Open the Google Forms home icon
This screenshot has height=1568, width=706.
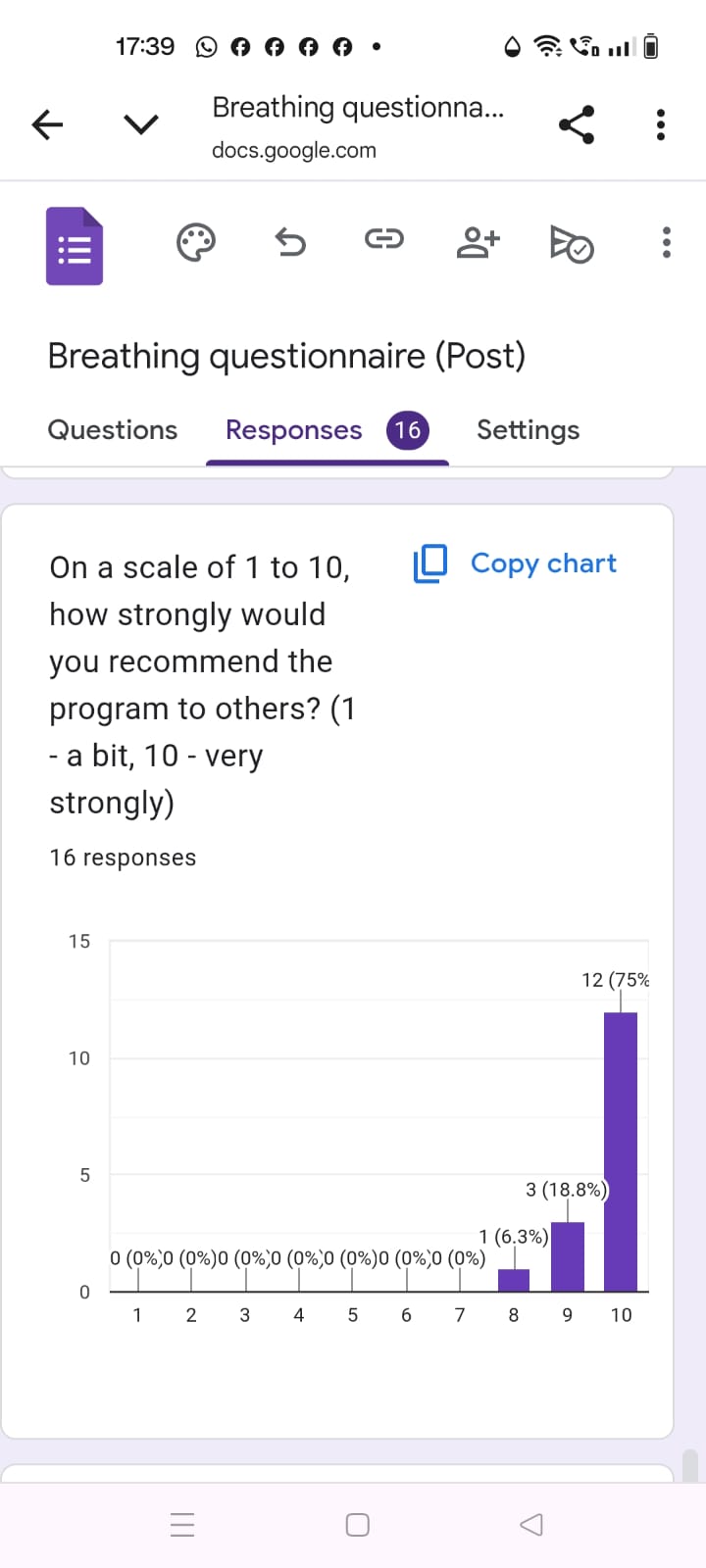pos(75,246)
